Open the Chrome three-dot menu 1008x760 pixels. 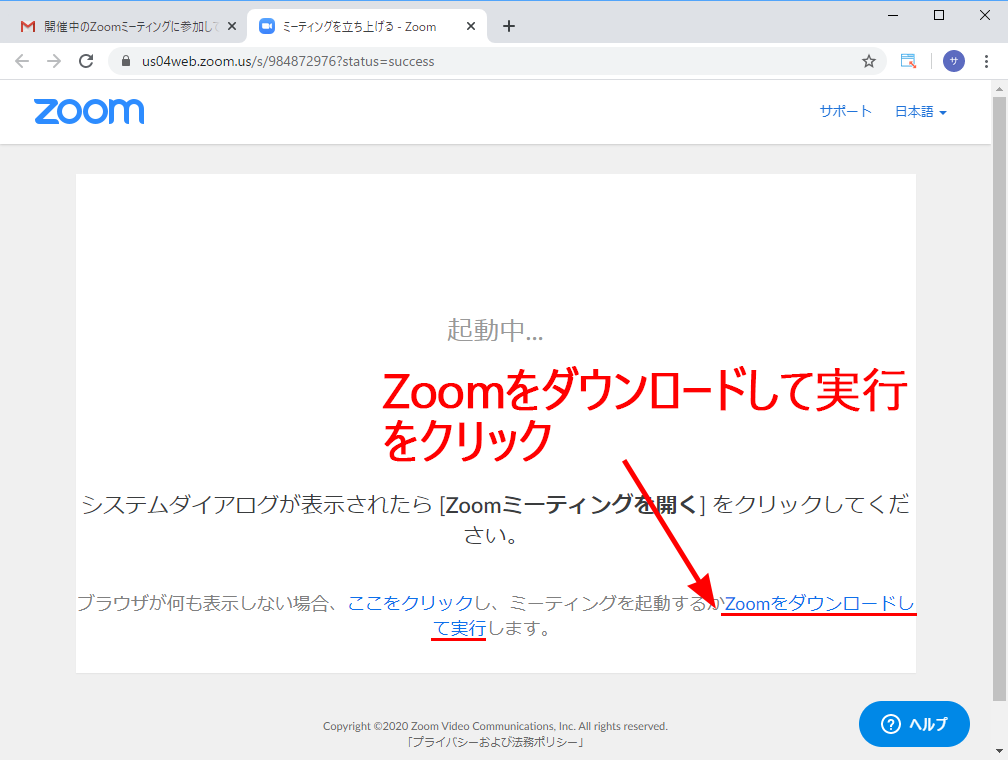click(x=988, y=61)
